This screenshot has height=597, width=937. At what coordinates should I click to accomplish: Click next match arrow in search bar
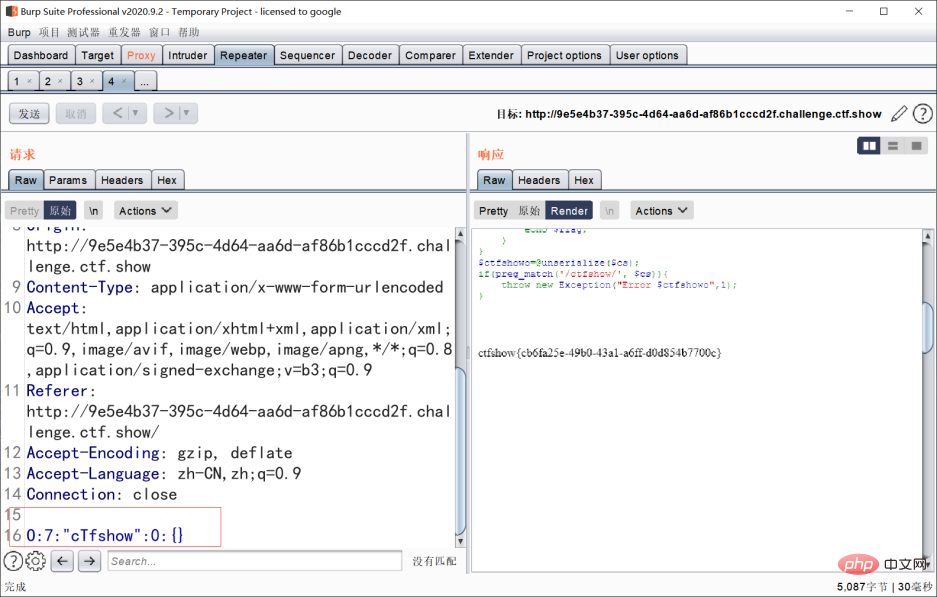tap(90, 561)
